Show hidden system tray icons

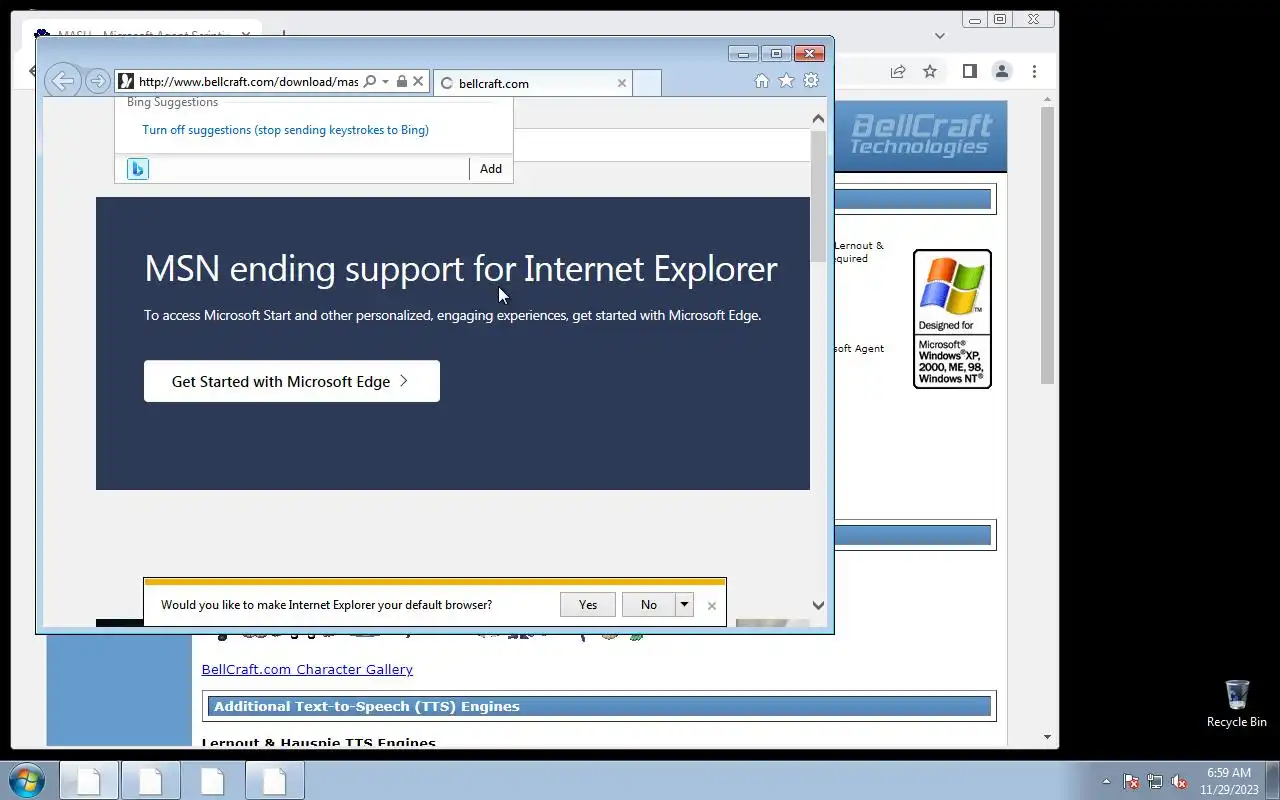(1106, 782)
